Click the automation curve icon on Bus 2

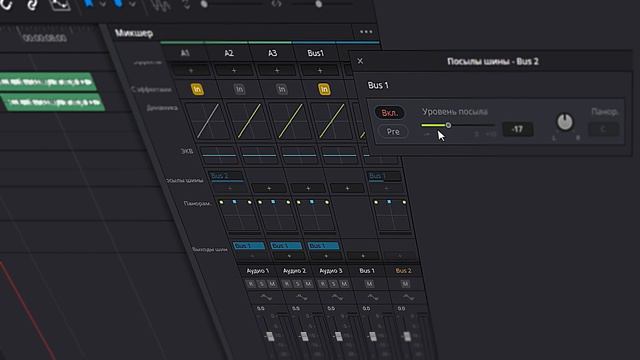click(408, 297)
